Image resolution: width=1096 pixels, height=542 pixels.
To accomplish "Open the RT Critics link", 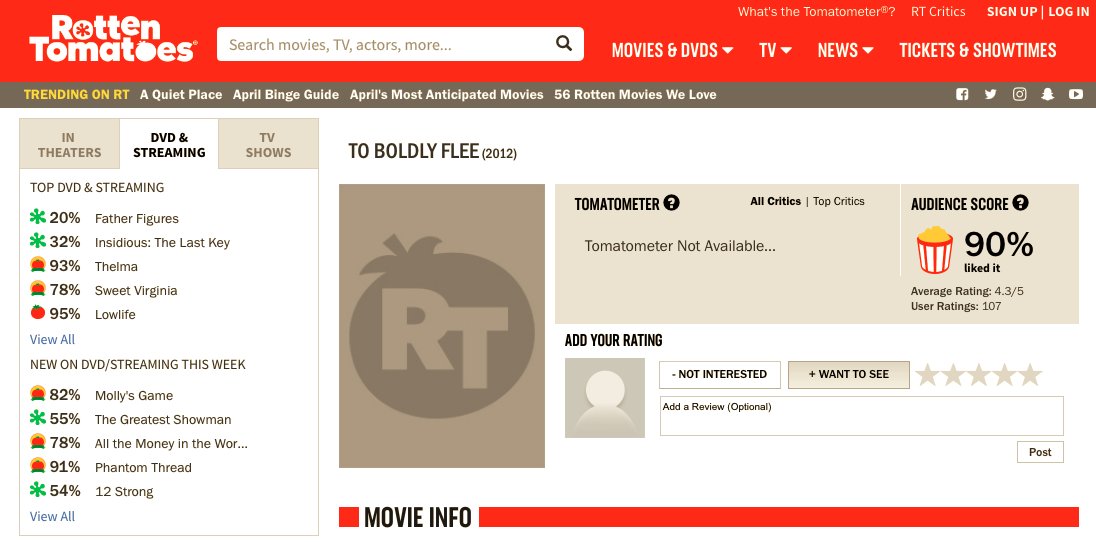I will [x=938, y=12].
